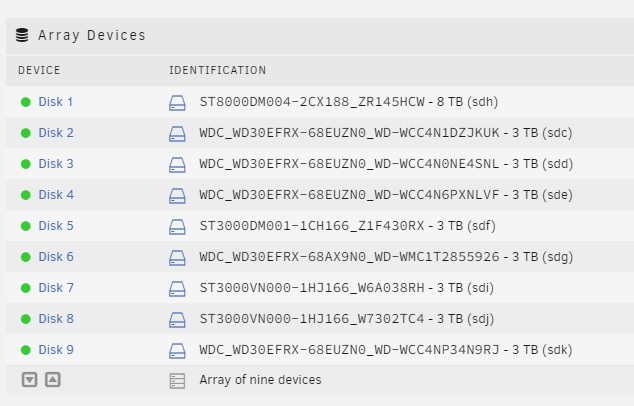Click the Array Devices database stack icon
Image resolution: width=634 pixels, height=406 pixels.
(22, 35)
